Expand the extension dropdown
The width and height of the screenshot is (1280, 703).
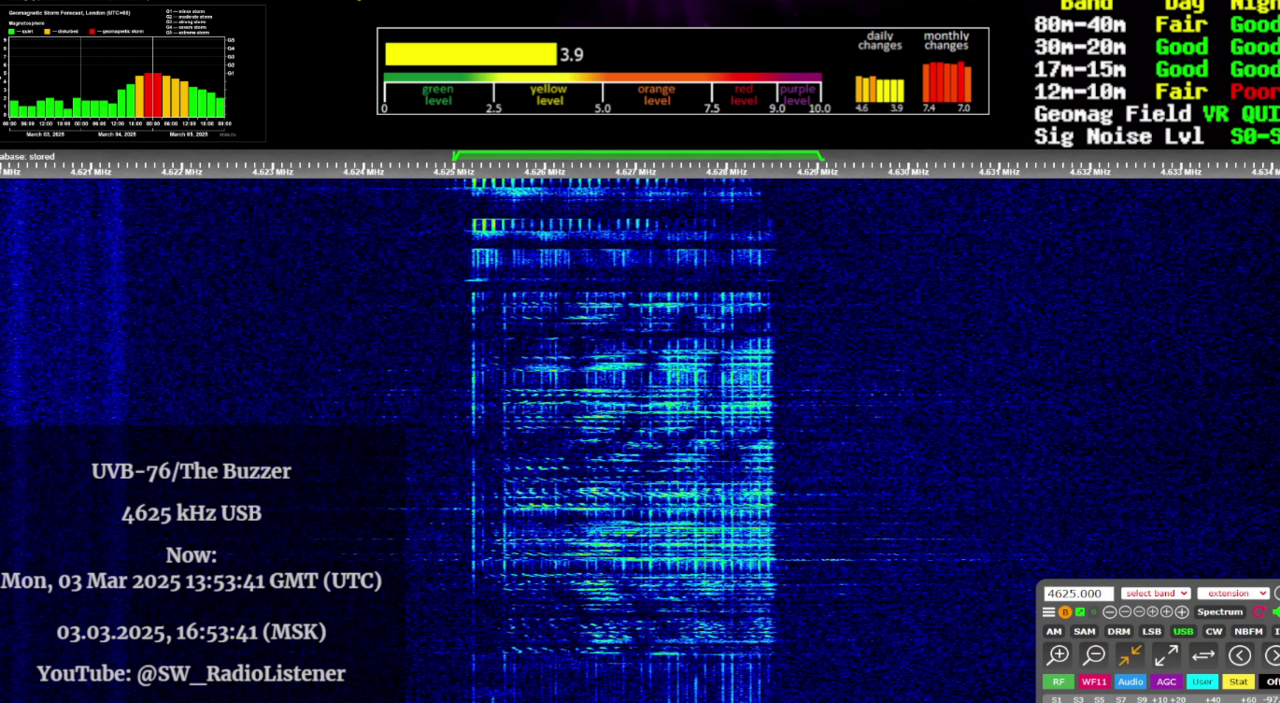point(1232,594)
